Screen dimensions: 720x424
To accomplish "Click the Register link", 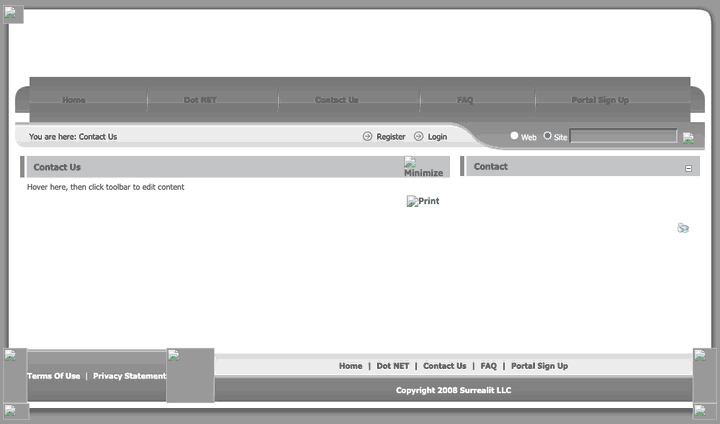I will 391,136.
